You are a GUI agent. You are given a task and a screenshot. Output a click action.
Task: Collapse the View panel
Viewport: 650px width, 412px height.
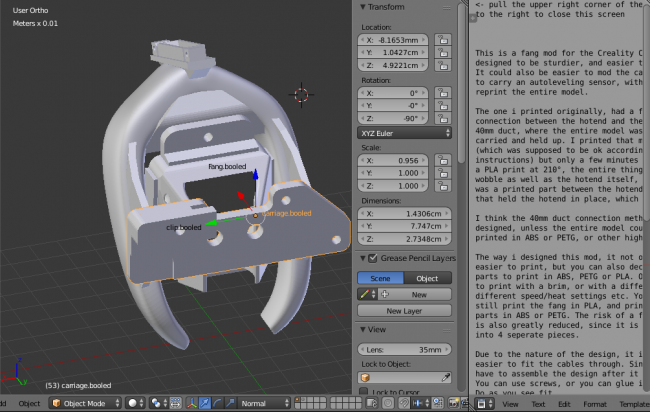[x=363, y=330]
